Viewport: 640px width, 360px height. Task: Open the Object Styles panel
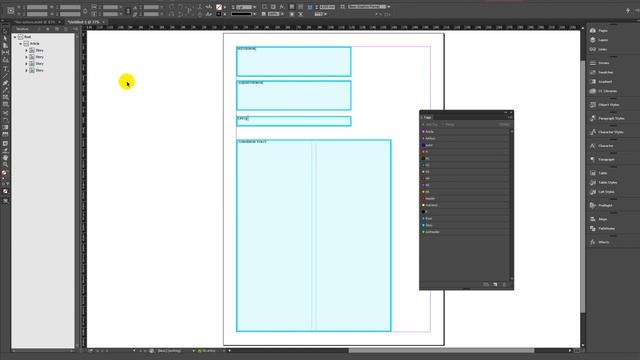(604, 105)
